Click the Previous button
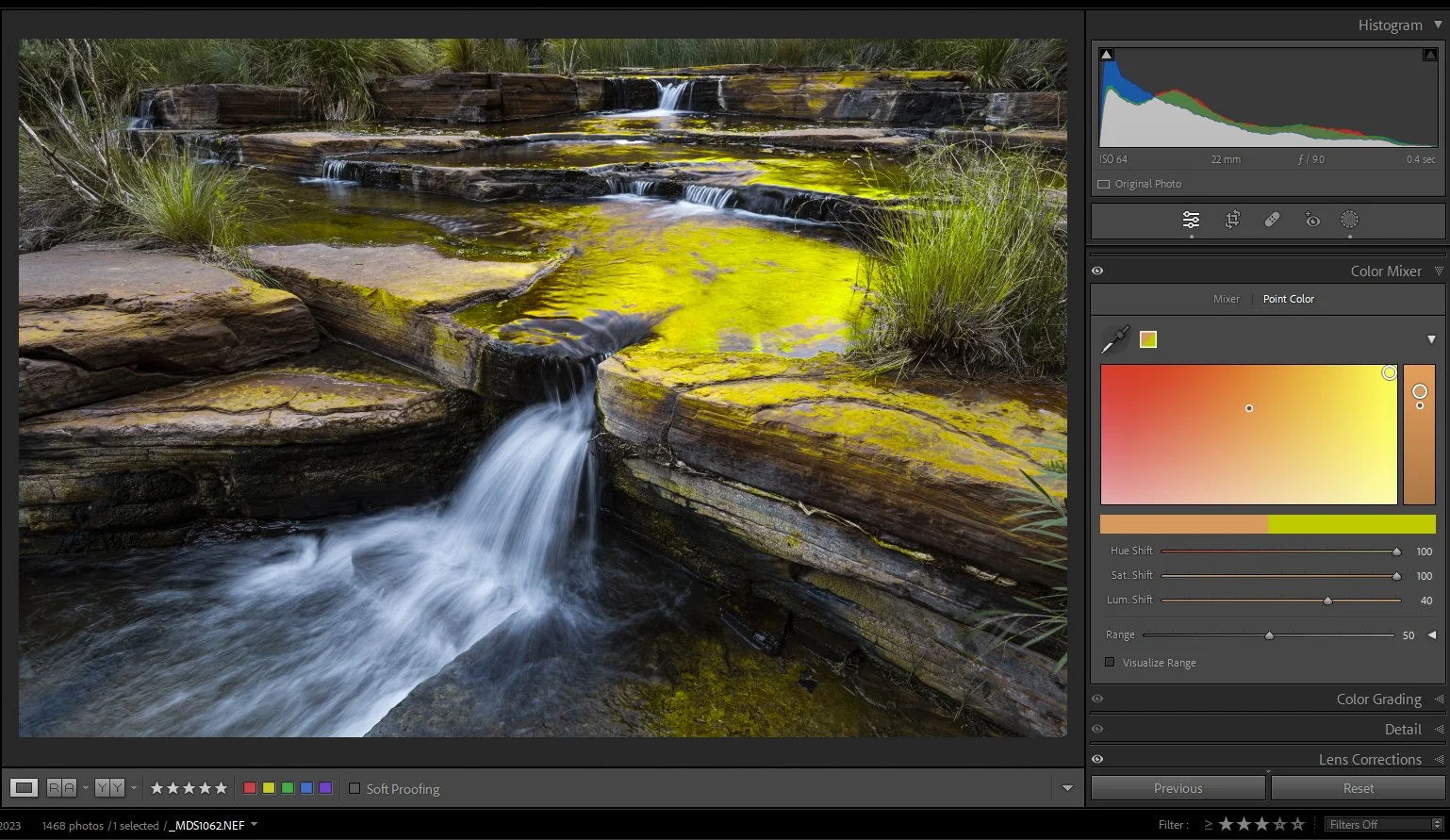This screenshot has height=840, width=1450. 1178,787
